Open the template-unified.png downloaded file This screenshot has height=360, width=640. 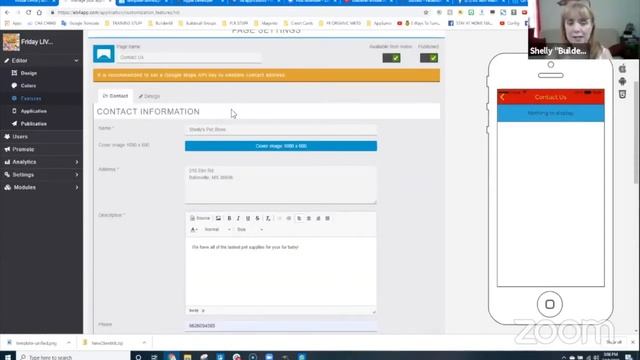36,343
